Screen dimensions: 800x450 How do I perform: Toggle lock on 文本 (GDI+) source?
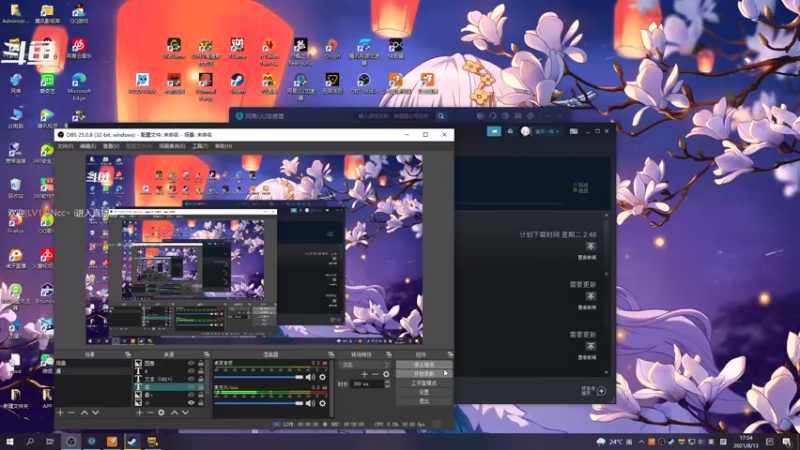coord(201,379)
